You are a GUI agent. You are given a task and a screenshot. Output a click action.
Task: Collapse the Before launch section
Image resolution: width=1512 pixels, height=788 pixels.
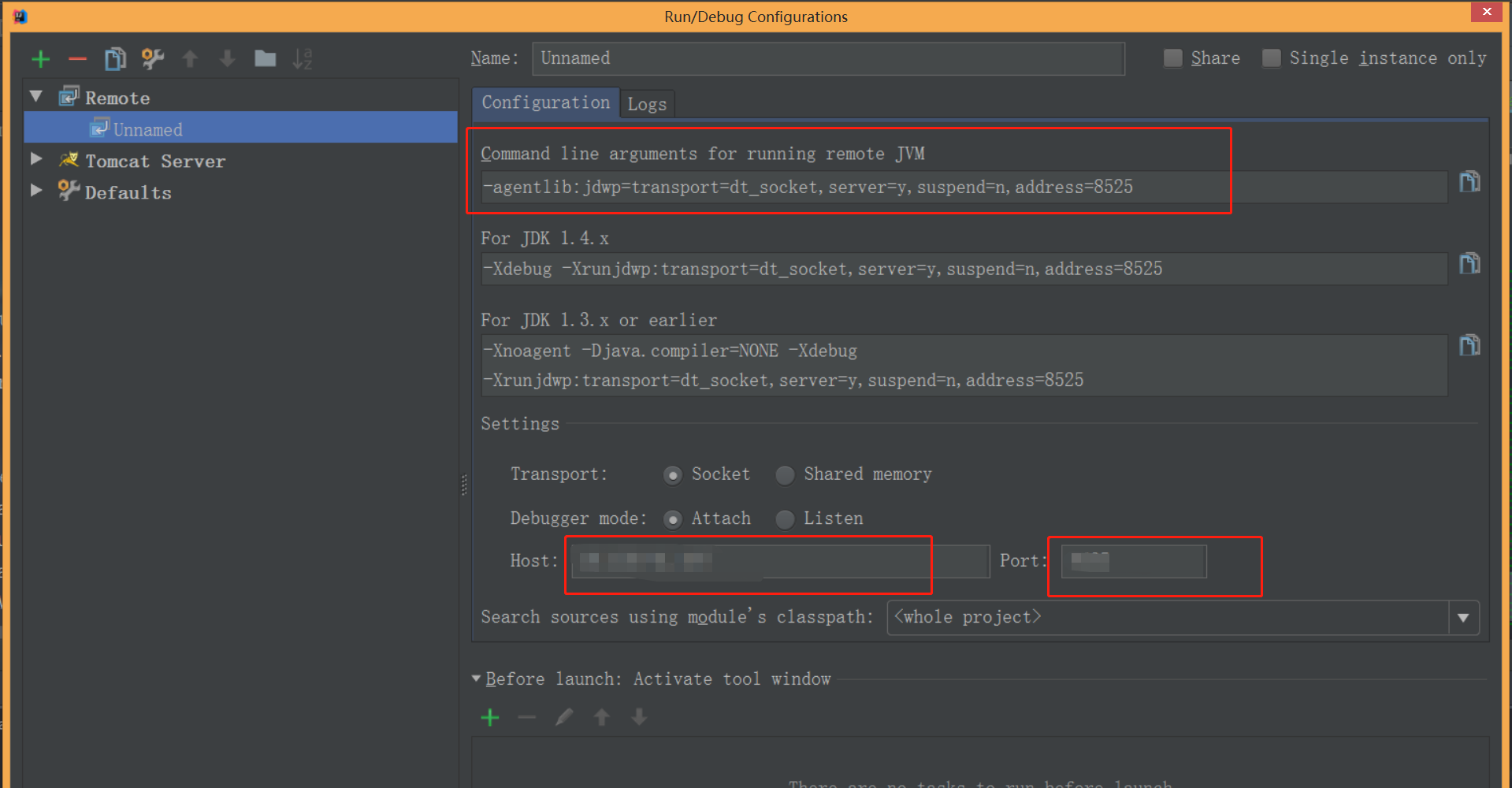point(476,678)
